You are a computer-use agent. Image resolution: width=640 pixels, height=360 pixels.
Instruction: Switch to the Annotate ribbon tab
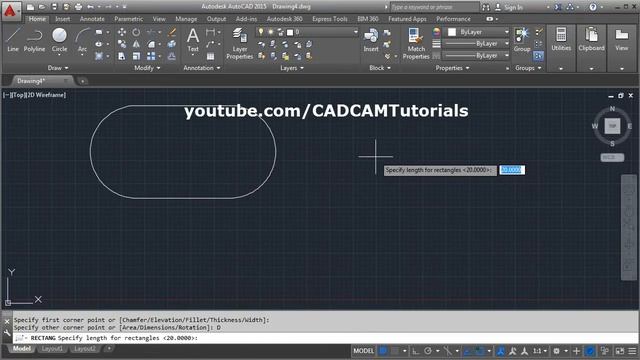92,19
